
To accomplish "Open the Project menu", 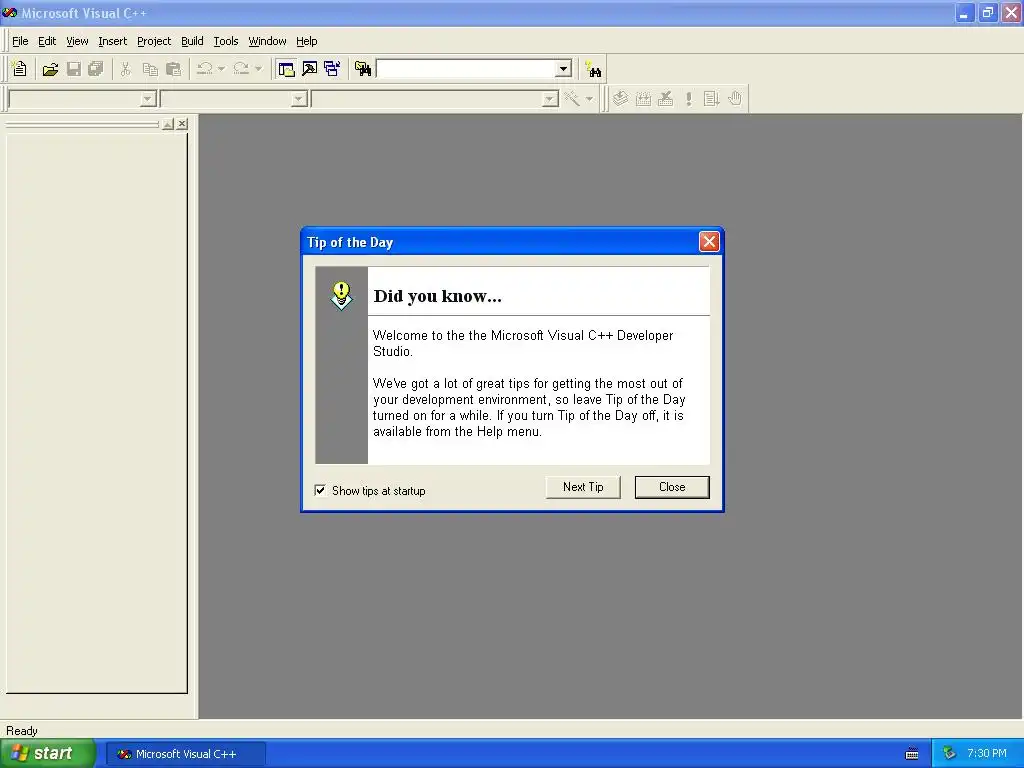I will point(154,41).
